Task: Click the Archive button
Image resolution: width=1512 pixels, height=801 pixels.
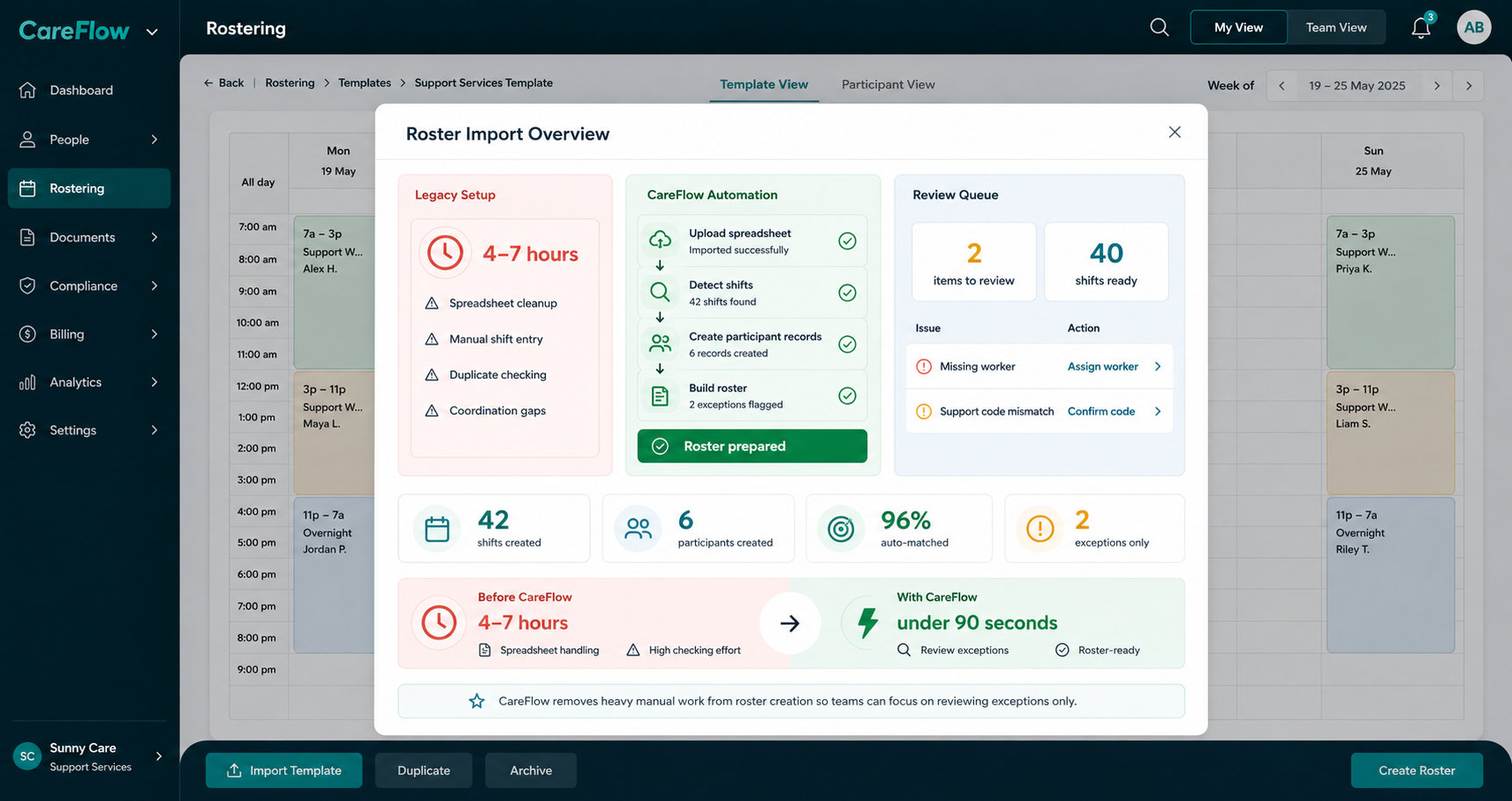Action: point(531,770)
